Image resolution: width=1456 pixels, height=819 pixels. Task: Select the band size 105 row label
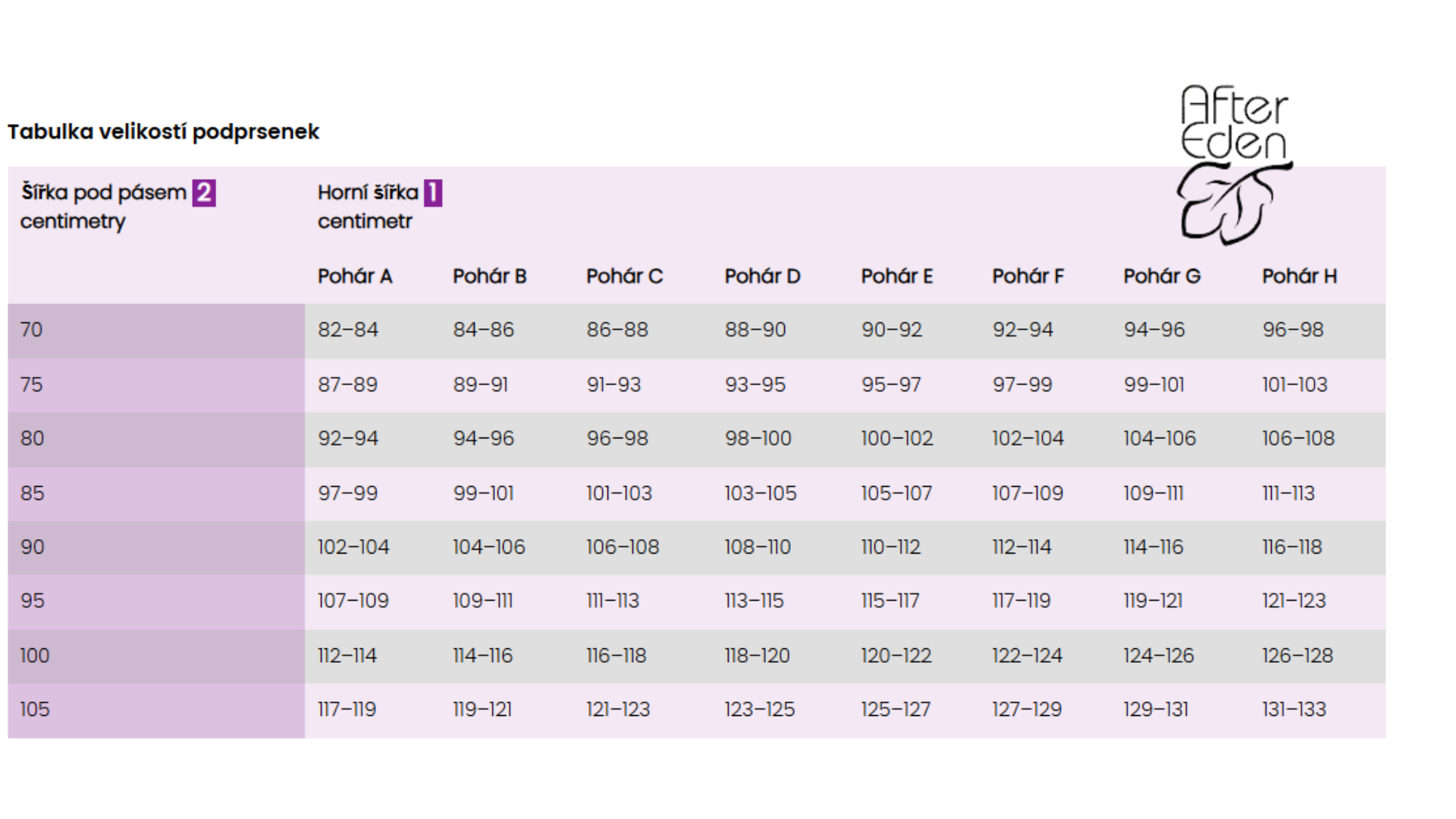35,710
